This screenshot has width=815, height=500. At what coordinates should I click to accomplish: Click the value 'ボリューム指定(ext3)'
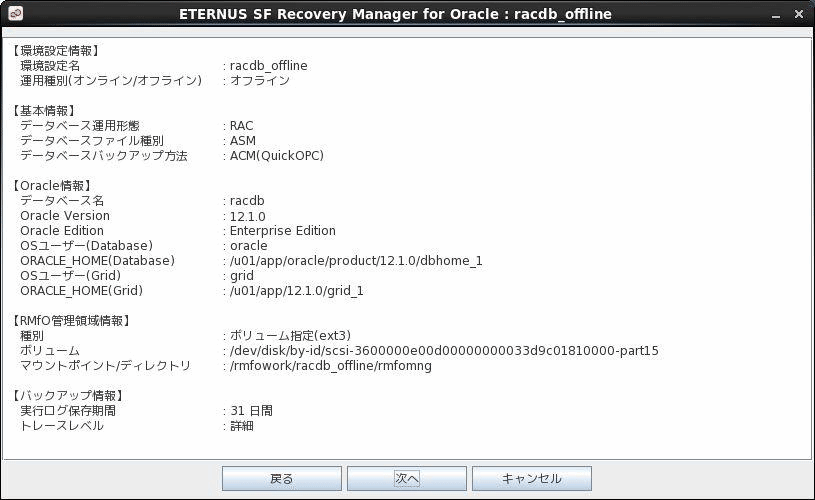coord(291,336)
